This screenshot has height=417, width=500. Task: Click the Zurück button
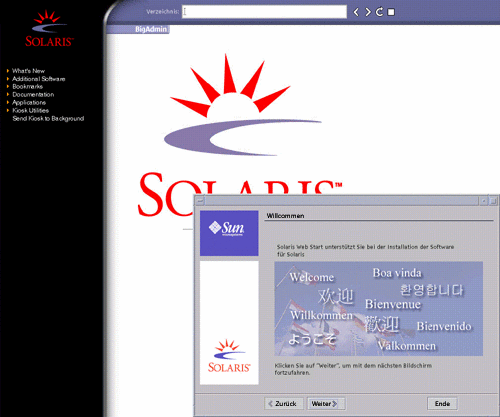(283, 403)
